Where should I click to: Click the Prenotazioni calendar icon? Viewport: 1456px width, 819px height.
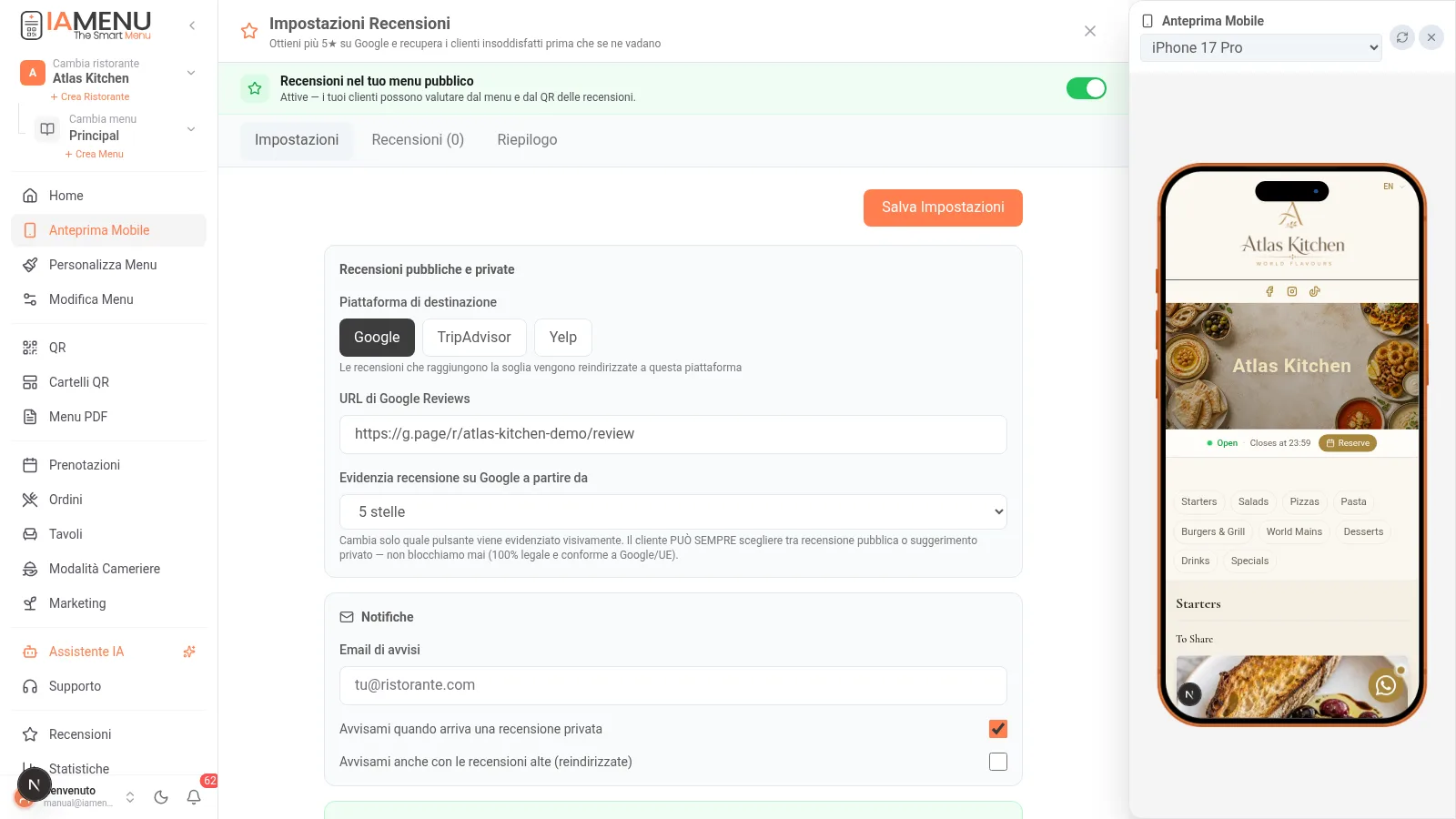tap(30, 465)
